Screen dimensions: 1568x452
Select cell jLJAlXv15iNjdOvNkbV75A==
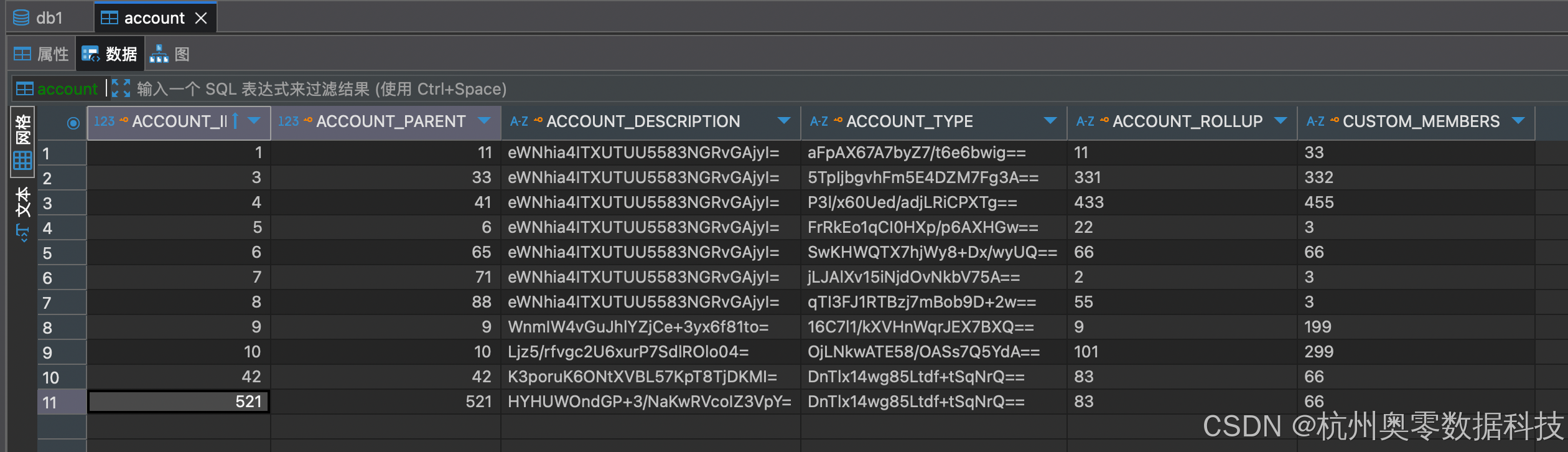934,277
